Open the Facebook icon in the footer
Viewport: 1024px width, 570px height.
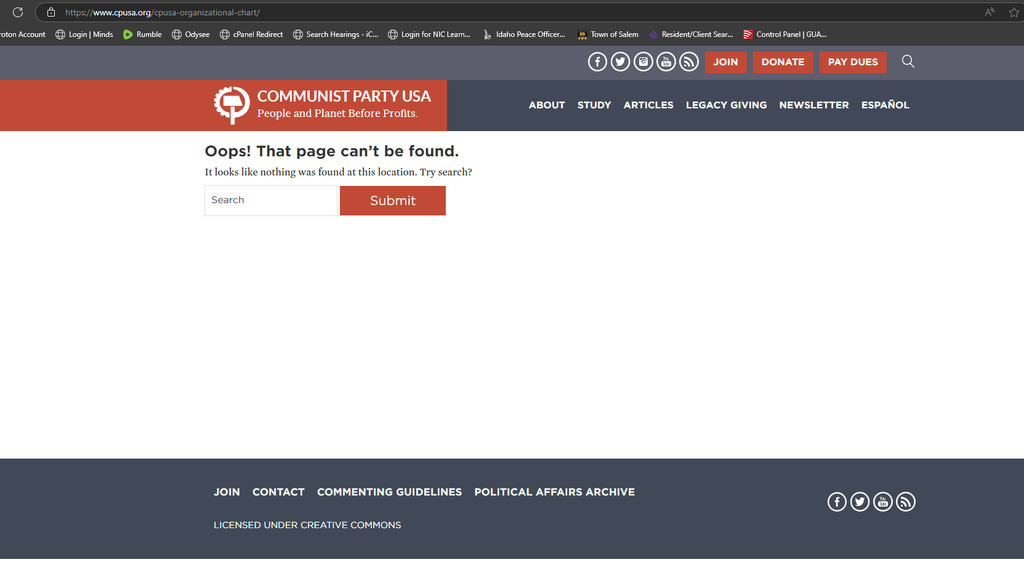point(837,501)
